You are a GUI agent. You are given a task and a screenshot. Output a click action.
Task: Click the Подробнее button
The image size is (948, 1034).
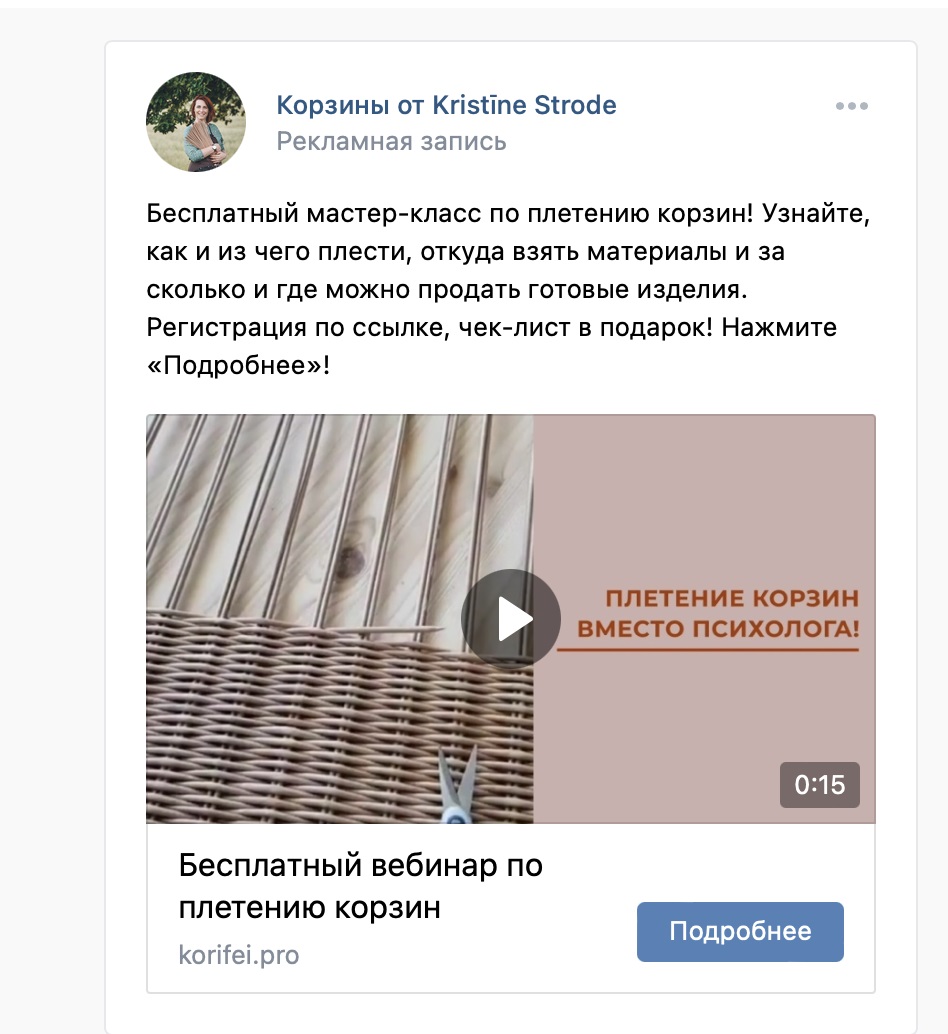tap(740, 931)
